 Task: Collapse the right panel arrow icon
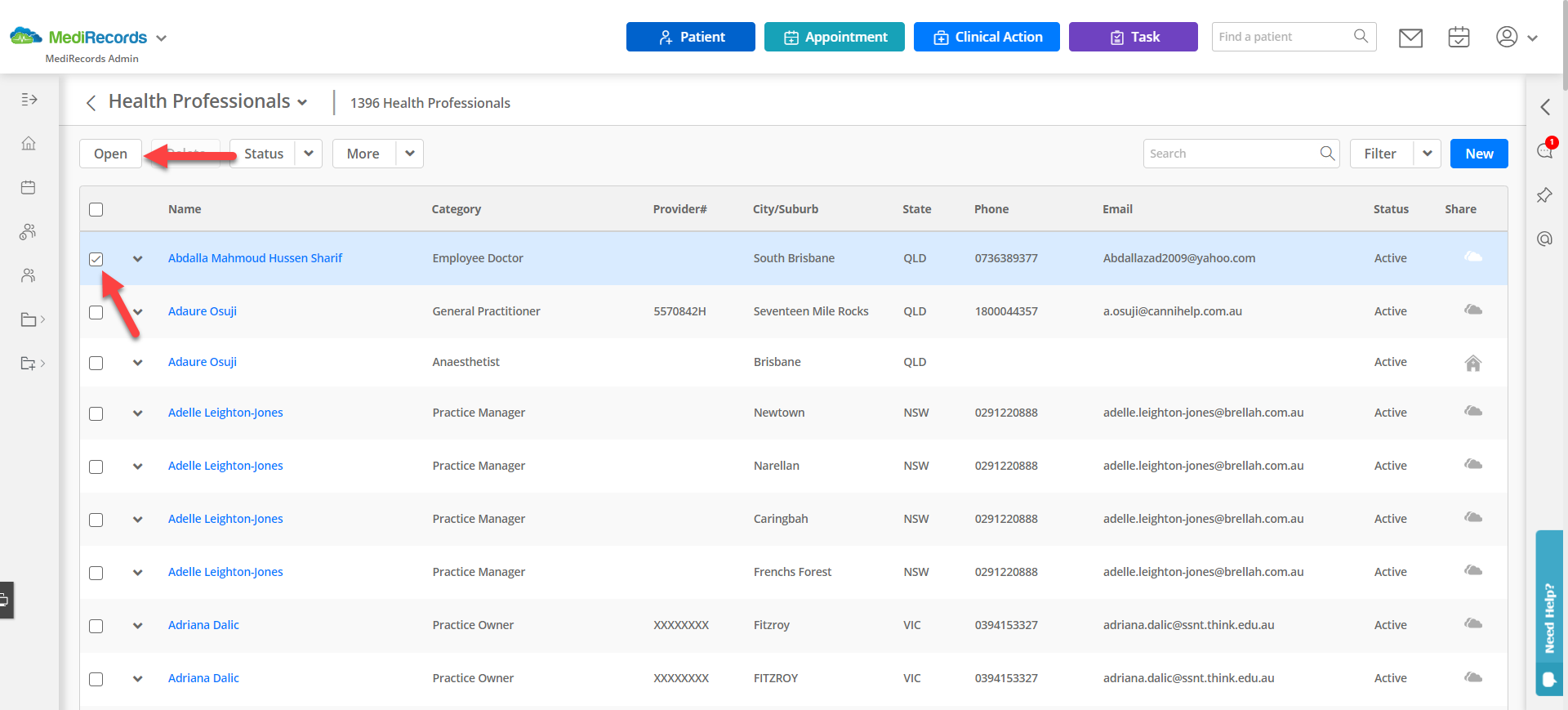coord(1545,107)
